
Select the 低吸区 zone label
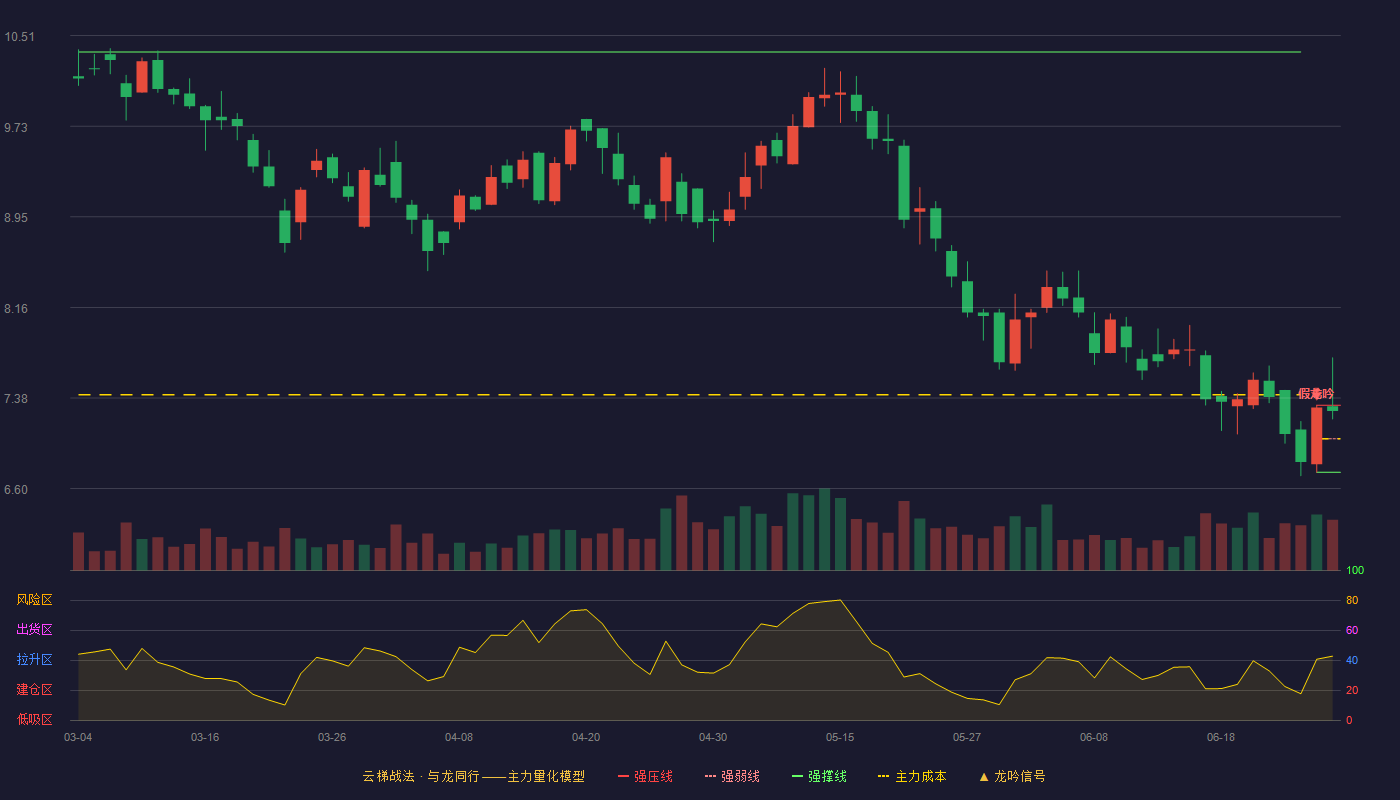click(34, 719)
